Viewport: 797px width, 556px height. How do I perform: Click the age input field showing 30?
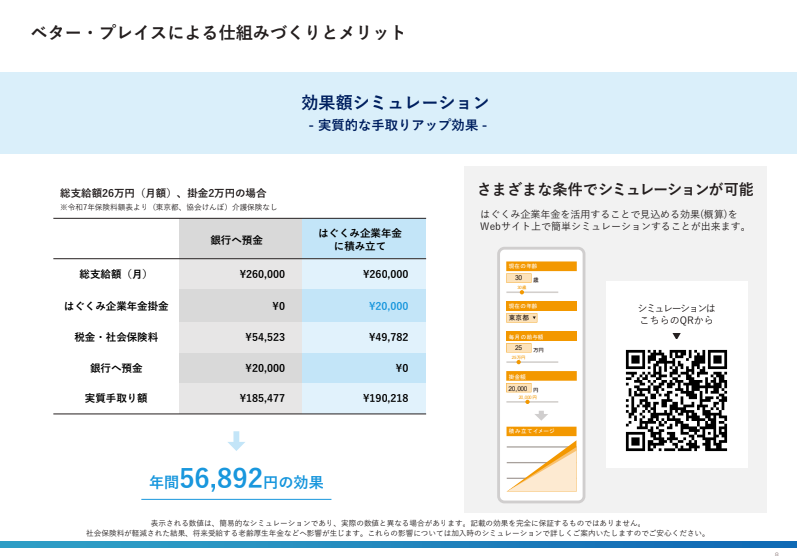(x=518, y=278)
